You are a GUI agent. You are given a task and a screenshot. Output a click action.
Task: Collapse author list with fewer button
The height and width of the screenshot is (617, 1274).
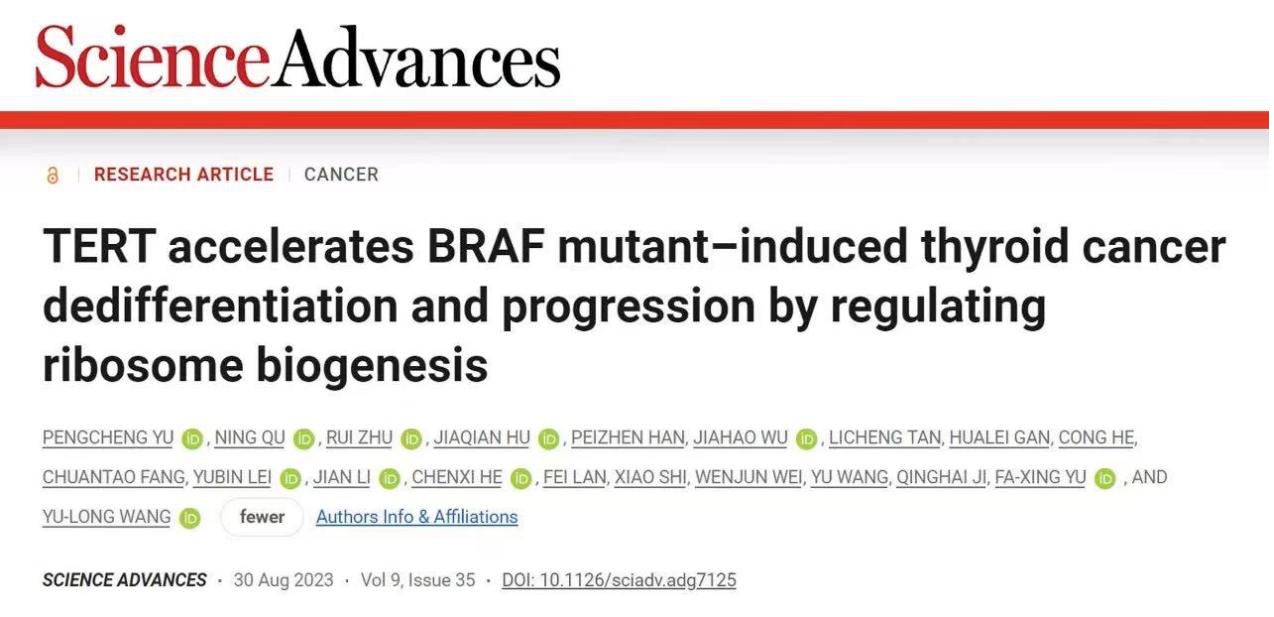tap(262, 517)
